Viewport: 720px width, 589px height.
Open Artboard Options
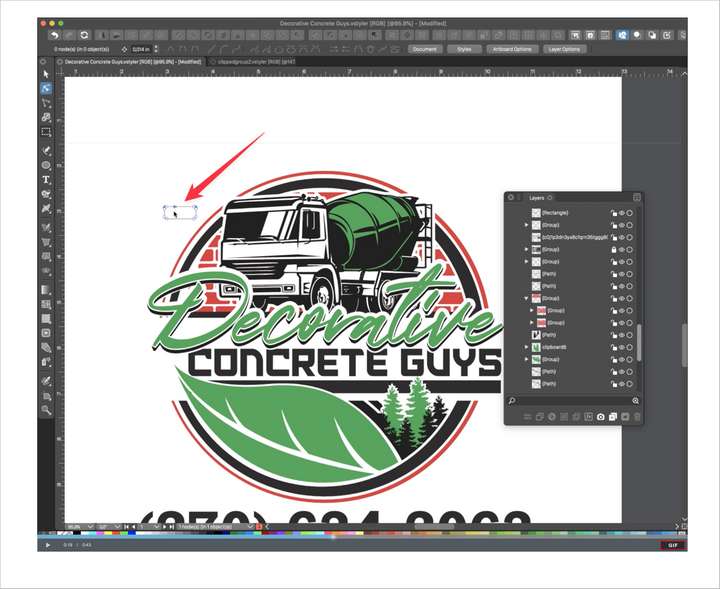coord(512,49)
